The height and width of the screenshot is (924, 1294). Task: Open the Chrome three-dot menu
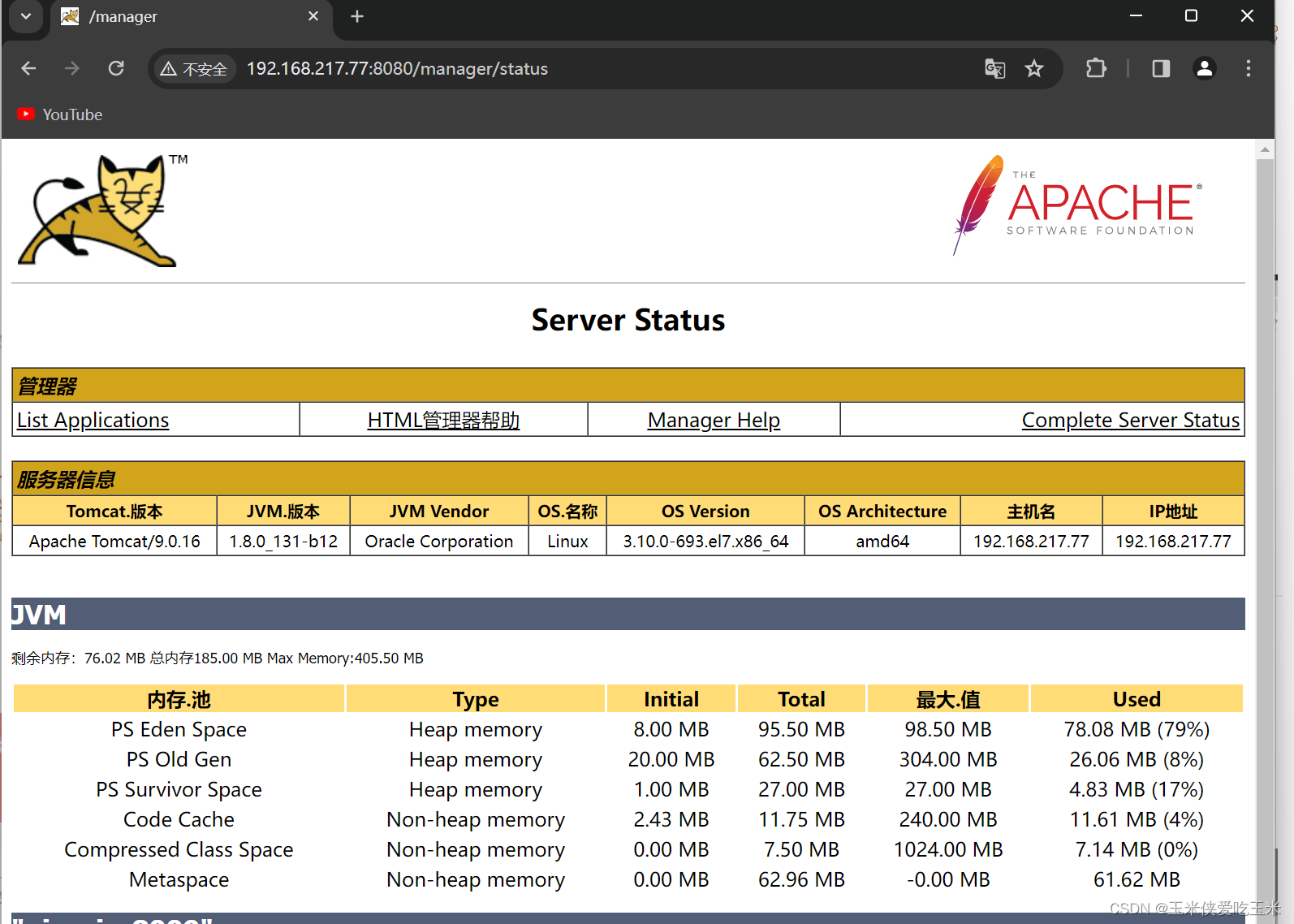[1249, 69]
